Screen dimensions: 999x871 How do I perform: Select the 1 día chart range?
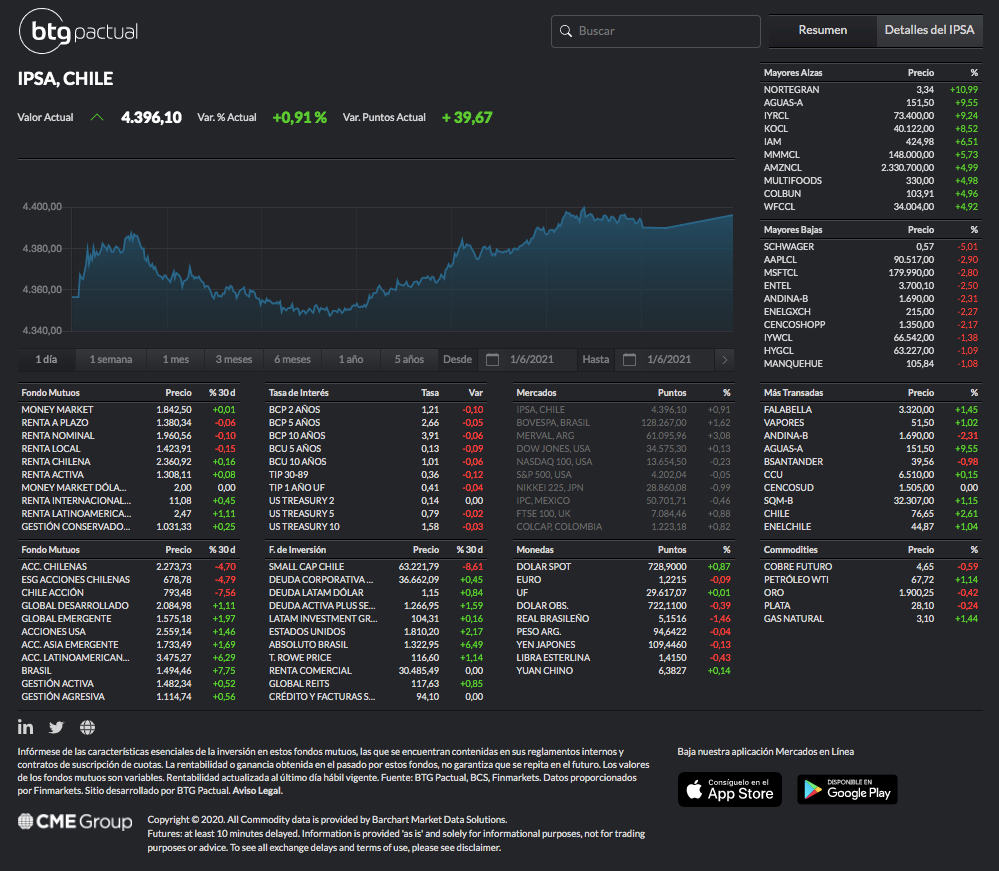pos(47,359)
